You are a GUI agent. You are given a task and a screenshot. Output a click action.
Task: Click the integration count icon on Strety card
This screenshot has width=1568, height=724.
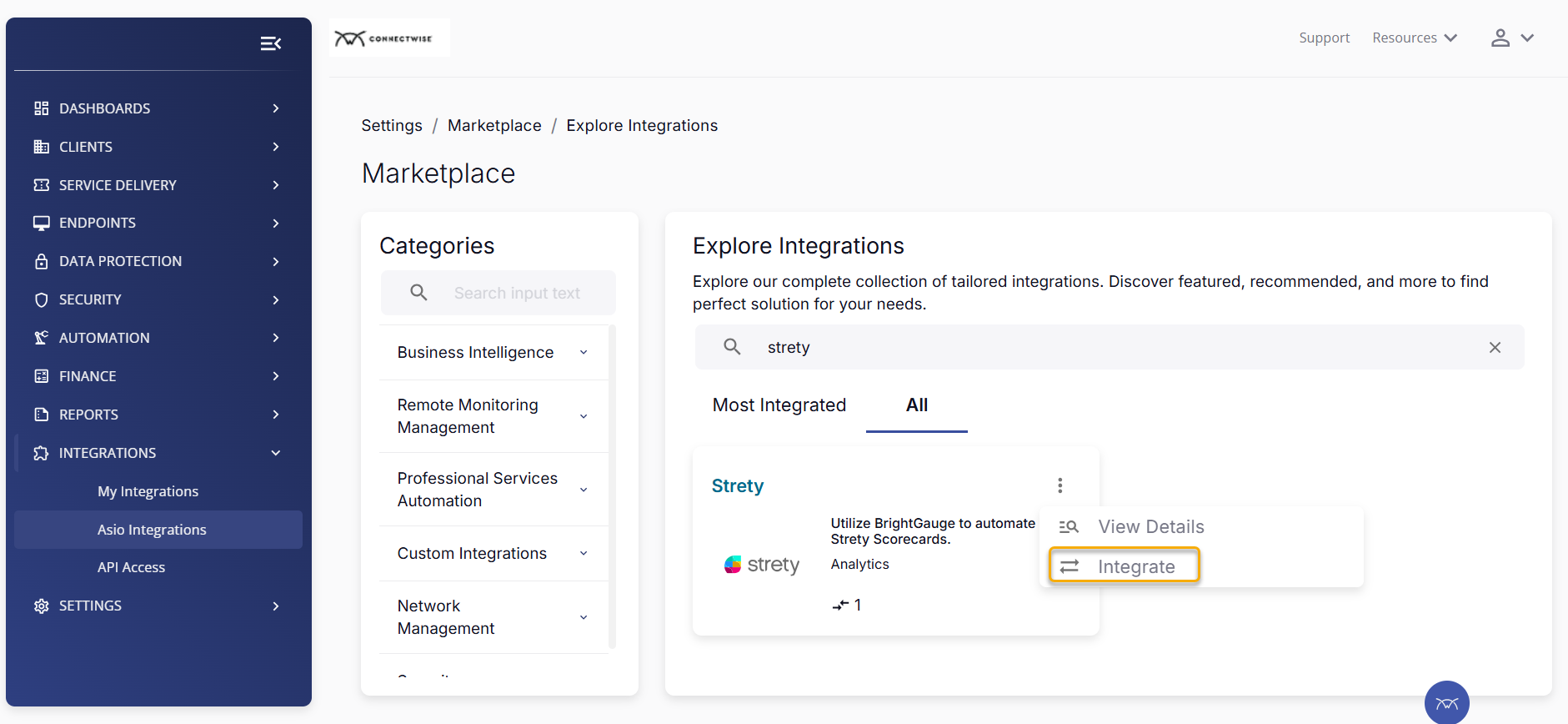click(840, 606)
